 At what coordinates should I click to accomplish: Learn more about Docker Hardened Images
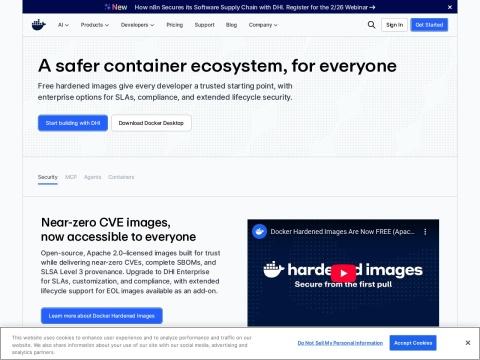point(102,316)
